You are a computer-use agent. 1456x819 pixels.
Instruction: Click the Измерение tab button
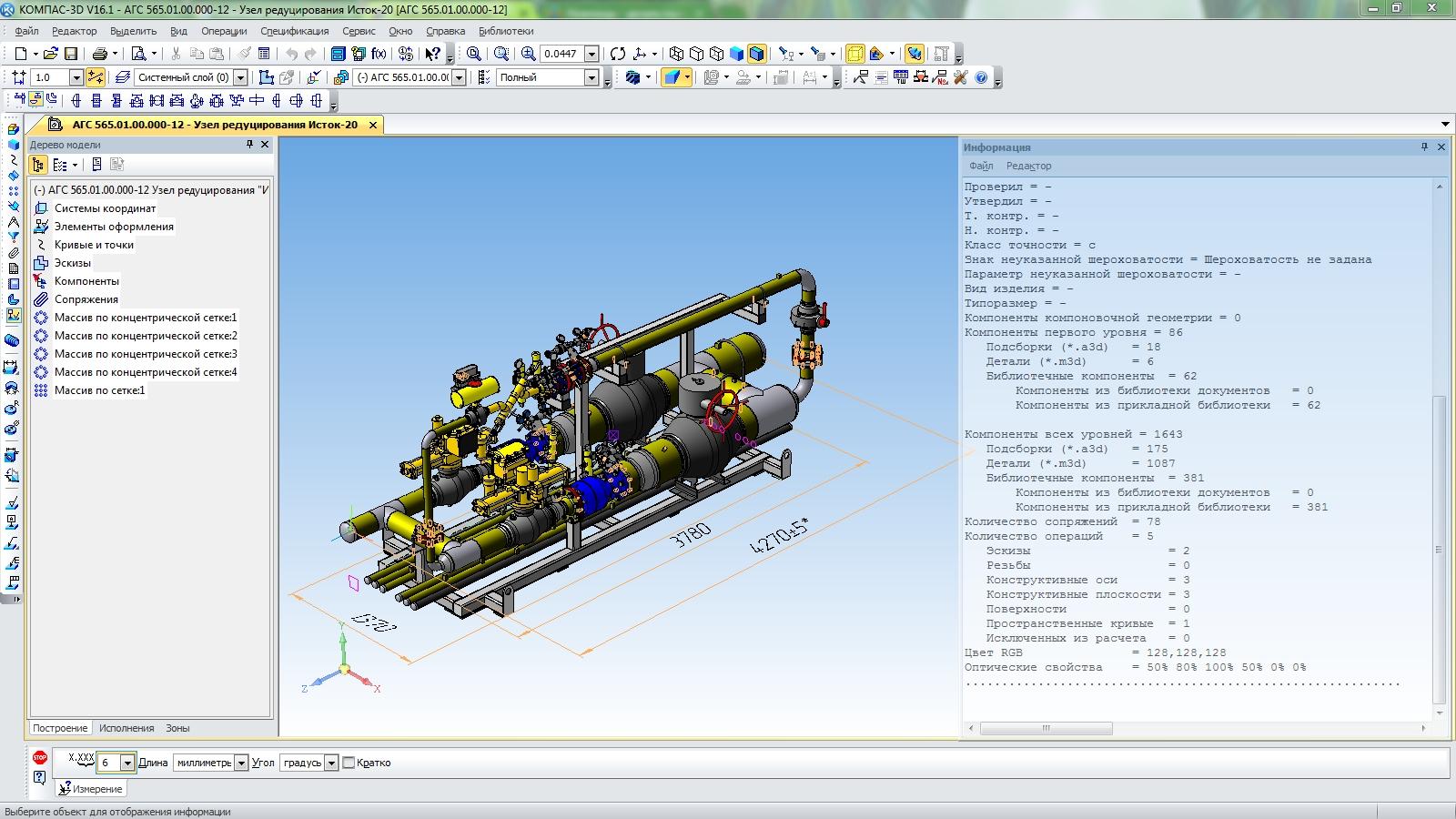[91, 789]
